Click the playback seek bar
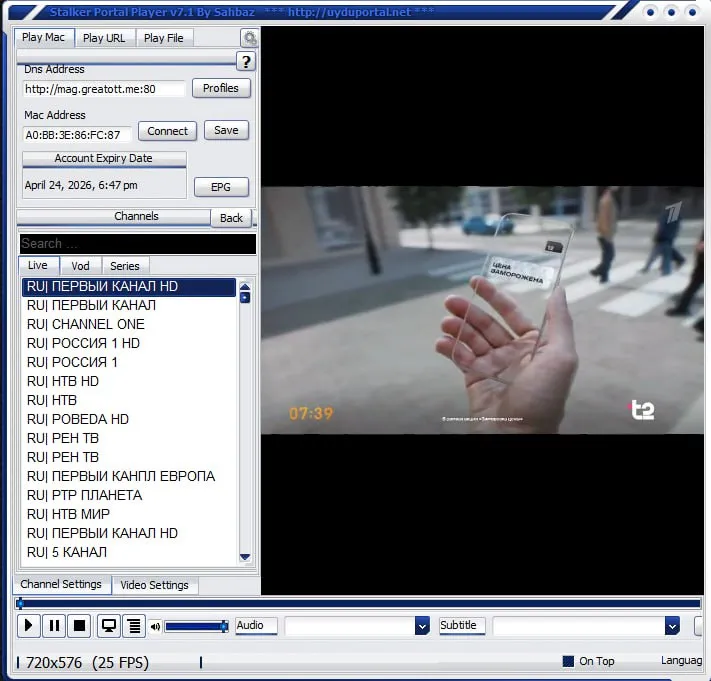This screenshot has height=681, width=711. pyautogui.click(x=359, y=603)
